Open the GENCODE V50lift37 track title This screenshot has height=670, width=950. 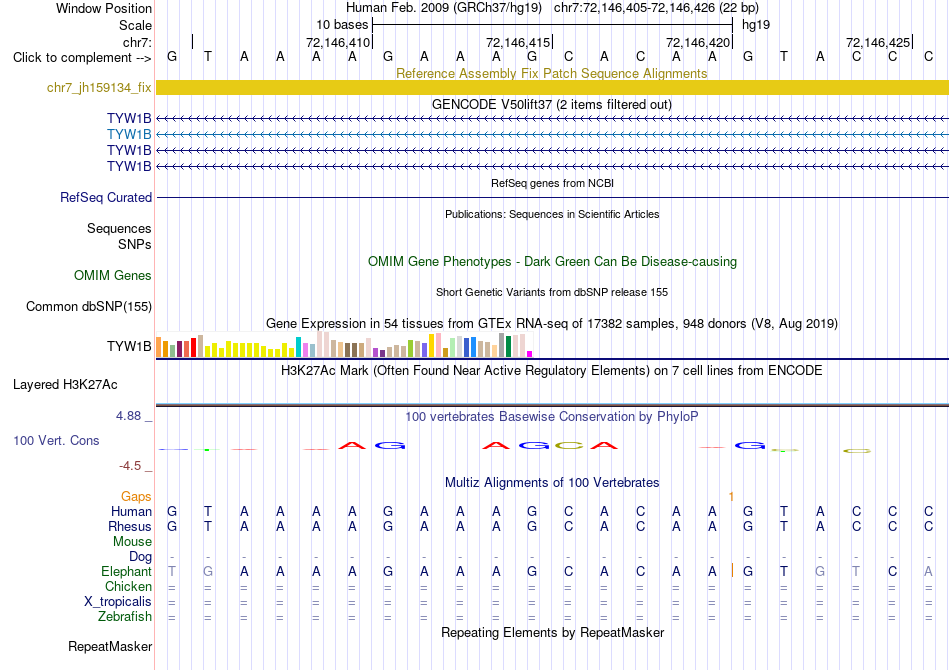(551, 104)
